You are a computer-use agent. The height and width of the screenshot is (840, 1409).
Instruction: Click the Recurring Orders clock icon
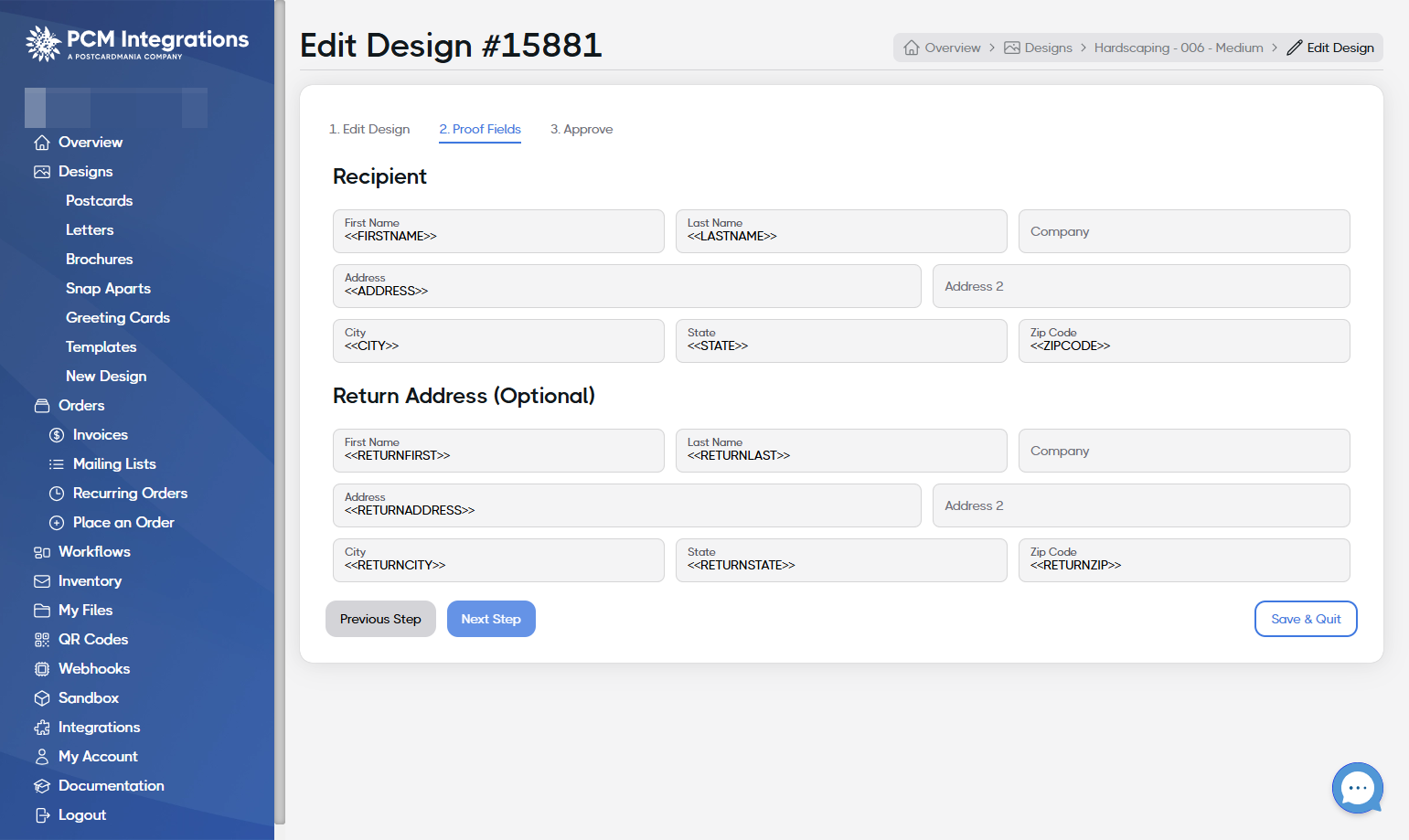pos(57,494)
